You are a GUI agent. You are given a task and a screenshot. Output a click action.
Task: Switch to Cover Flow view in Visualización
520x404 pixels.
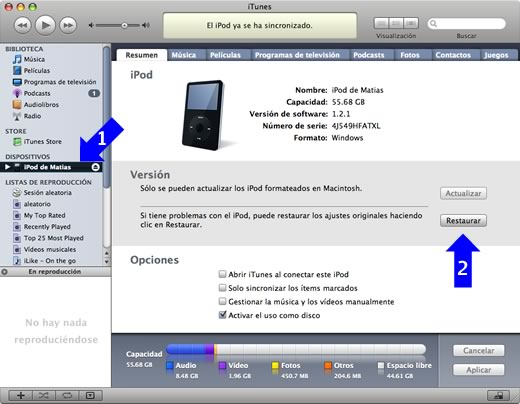coord(411,23)
